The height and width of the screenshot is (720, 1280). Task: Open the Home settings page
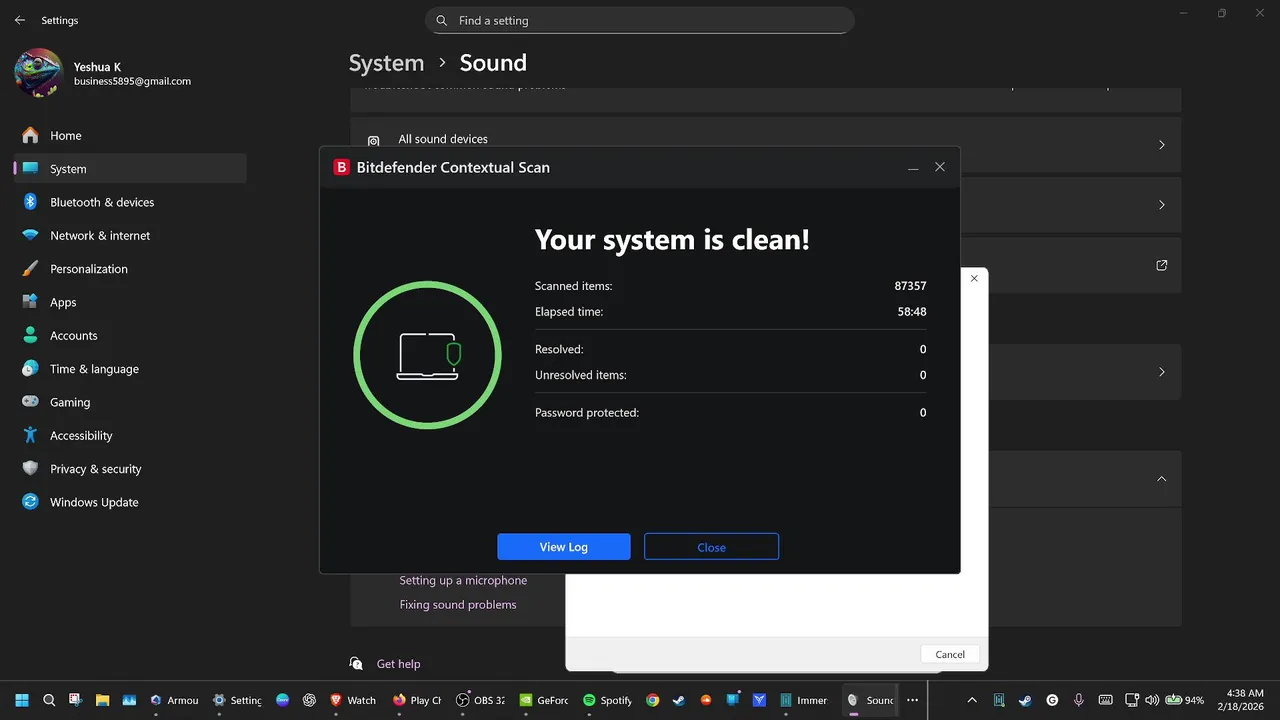point(130,135)
